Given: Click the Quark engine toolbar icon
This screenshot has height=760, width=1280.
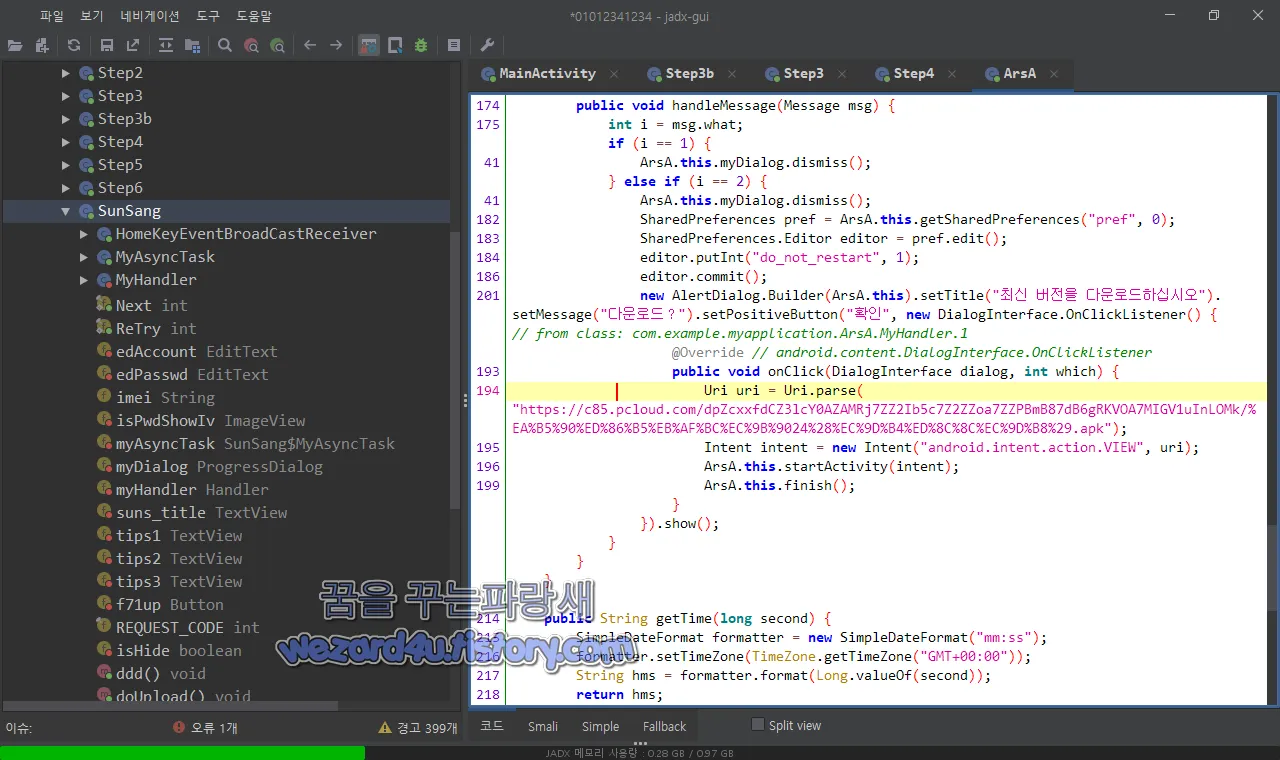Looking at the screenshot, I should click(x=395, y=45).
